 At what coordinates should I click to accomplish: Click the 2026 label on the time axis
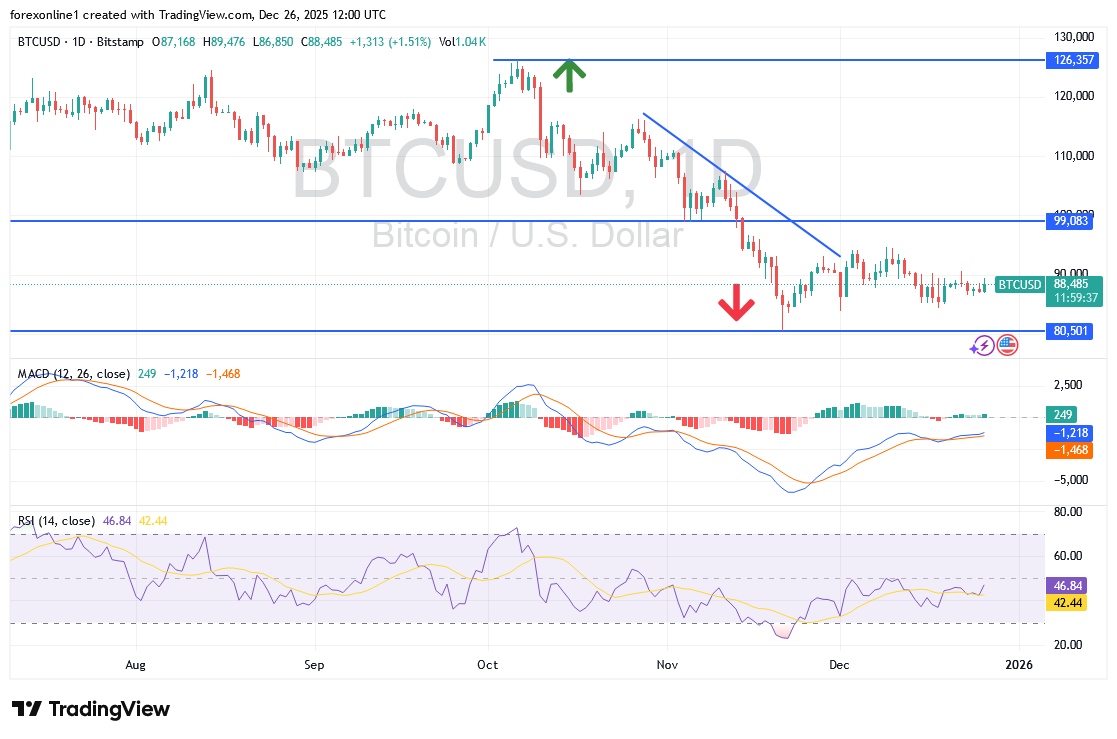pos(1020,664)
